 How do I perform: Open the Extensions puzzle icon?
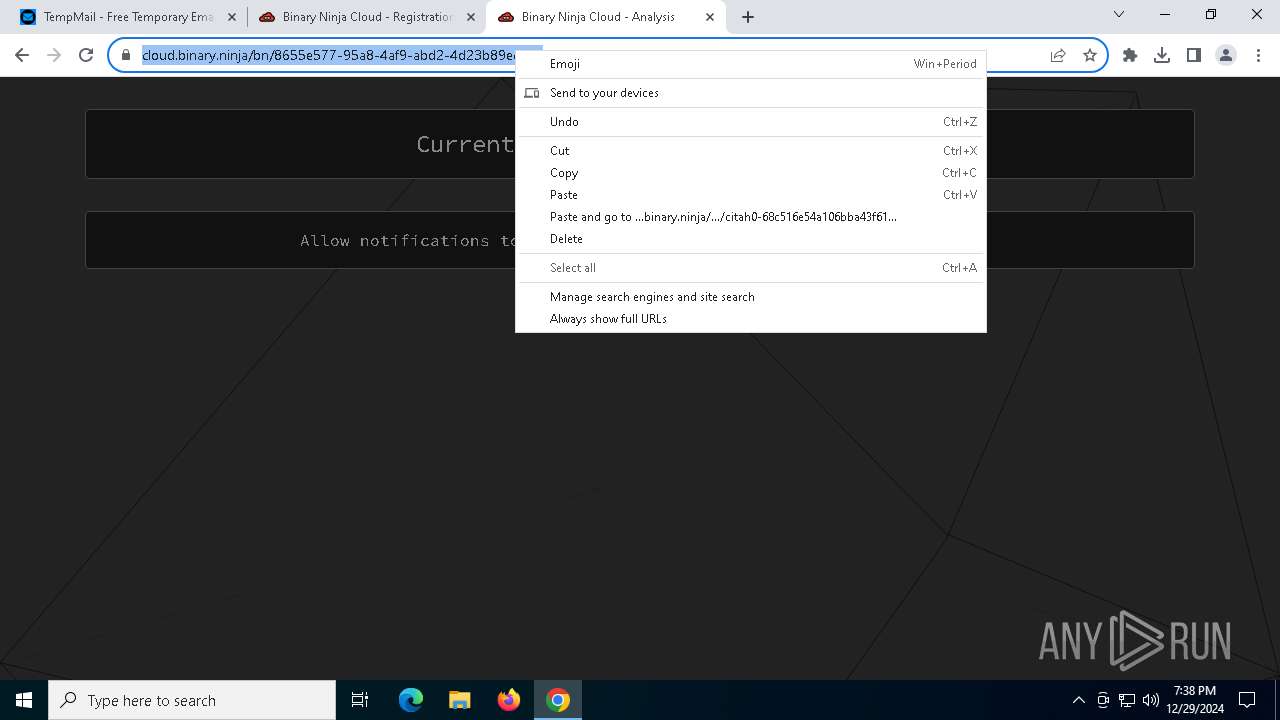[1130, 56]
